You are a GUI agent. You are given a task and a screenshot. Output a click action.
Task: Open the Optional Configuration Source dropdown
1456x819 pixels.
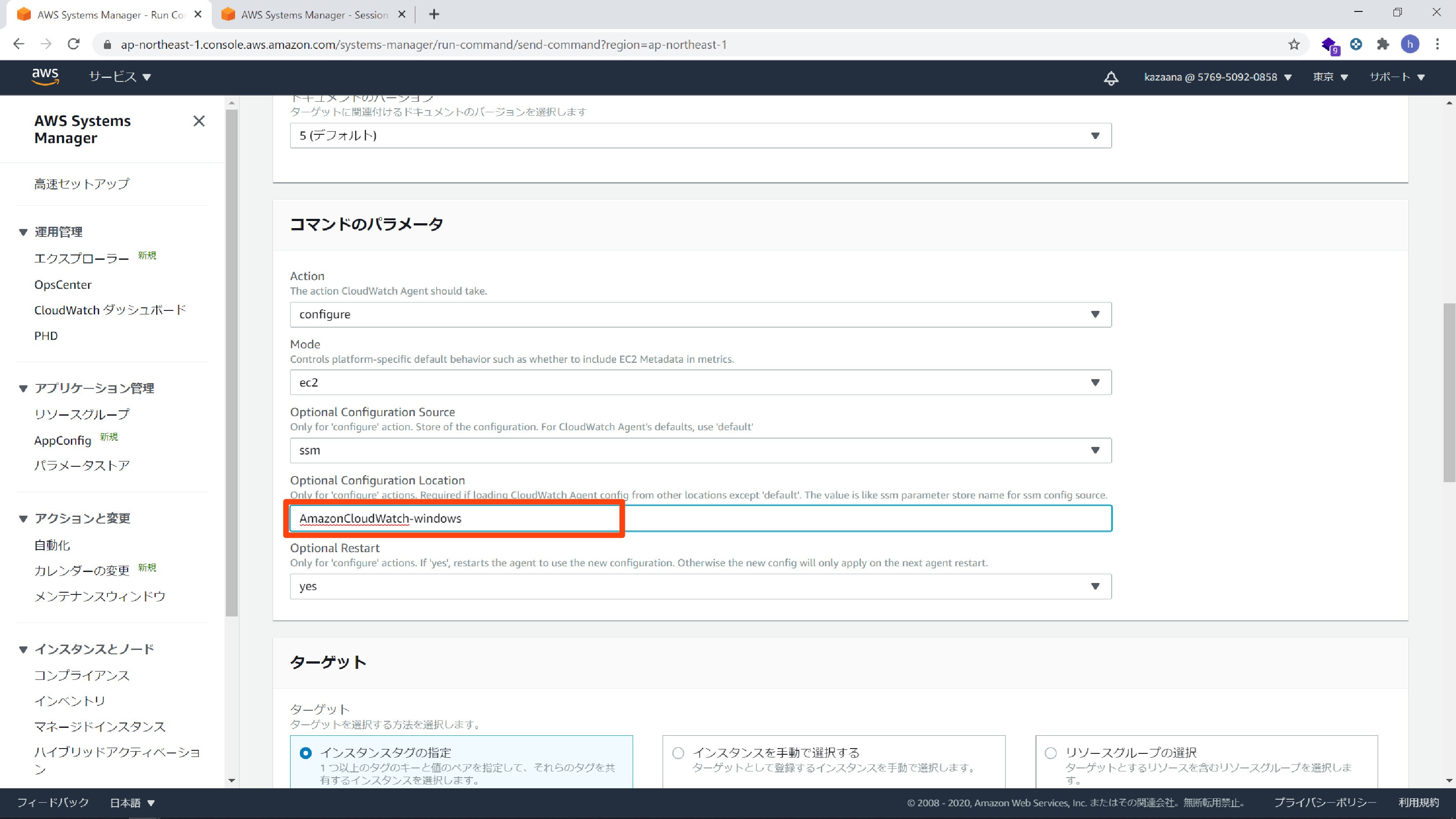click(x=700, y=450)
